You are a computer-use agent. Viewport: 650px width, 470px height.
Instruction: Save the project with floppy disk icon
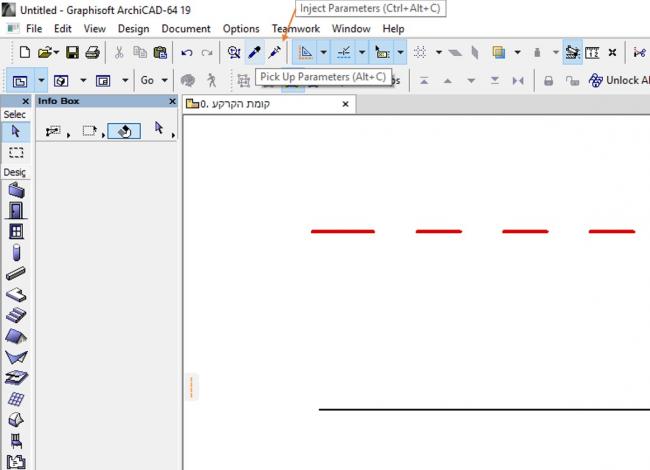click(x=72, y=52)
